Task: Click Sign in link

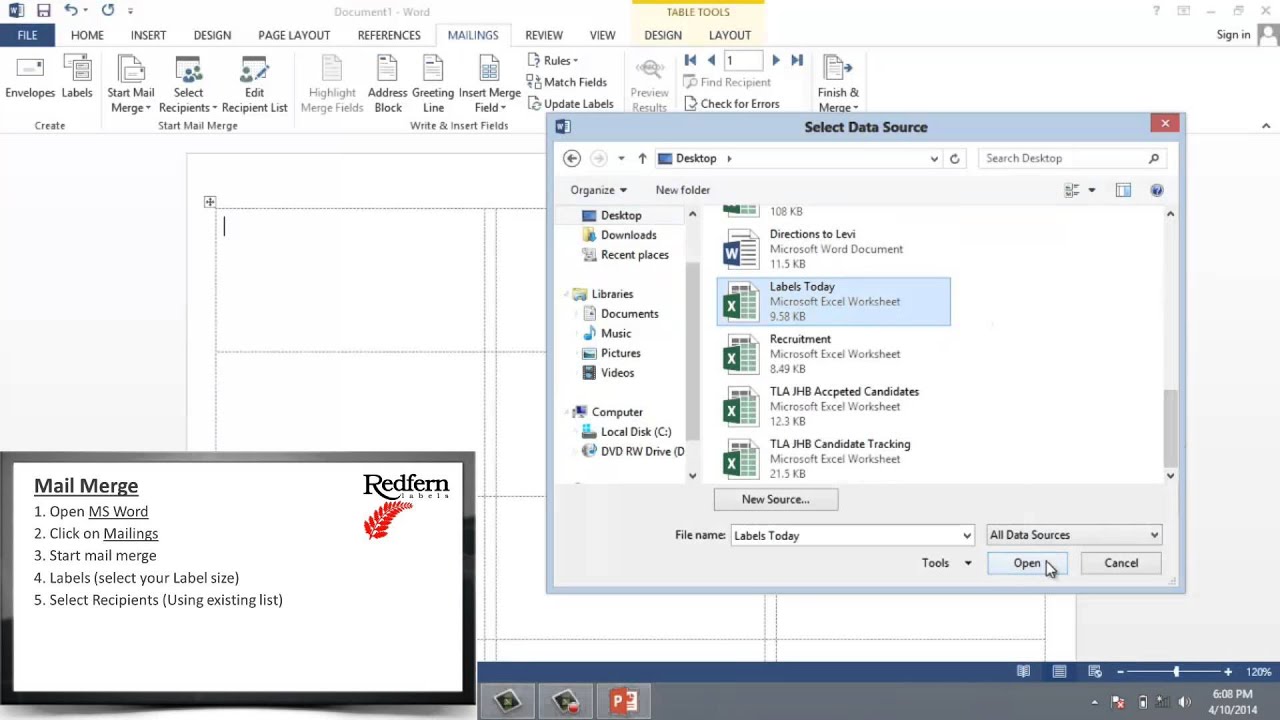Action: point(1233,35)
